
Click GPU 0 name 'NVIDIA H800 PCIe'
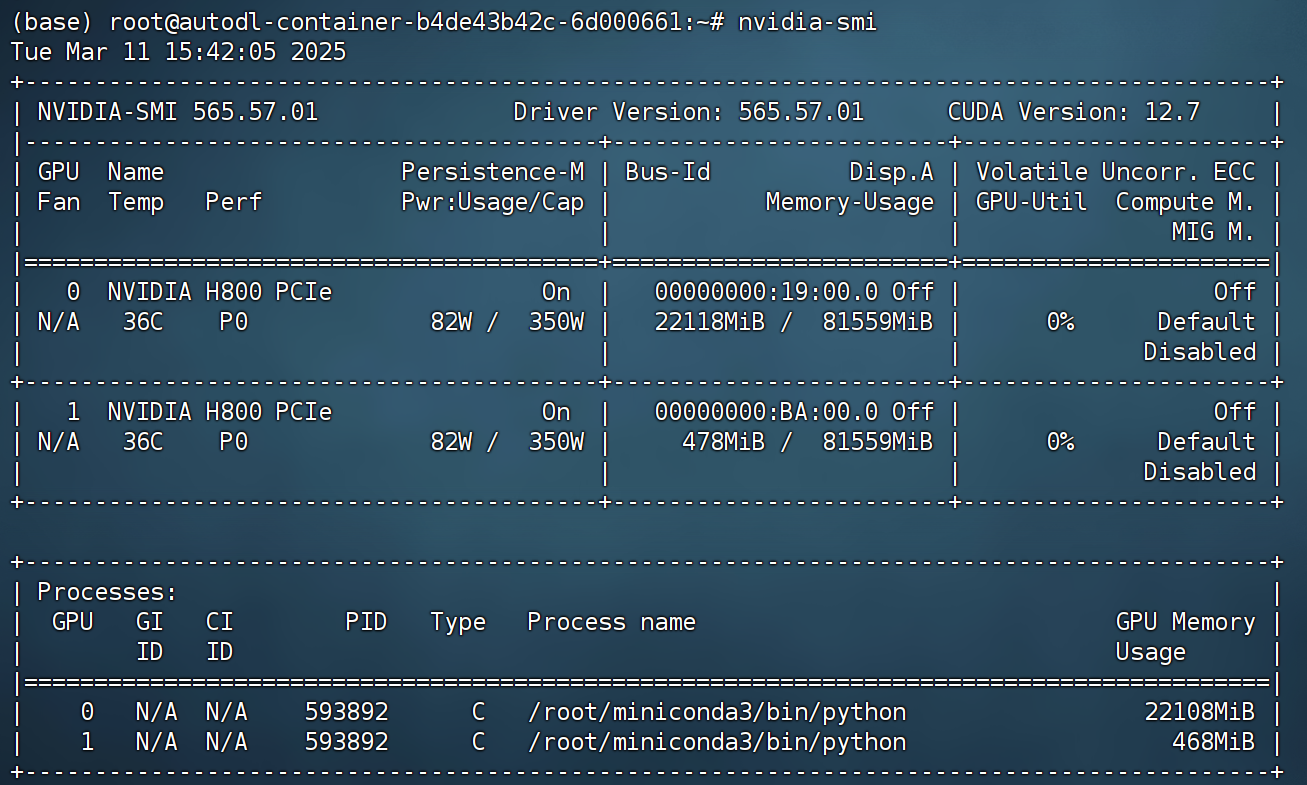click(219, 292)
